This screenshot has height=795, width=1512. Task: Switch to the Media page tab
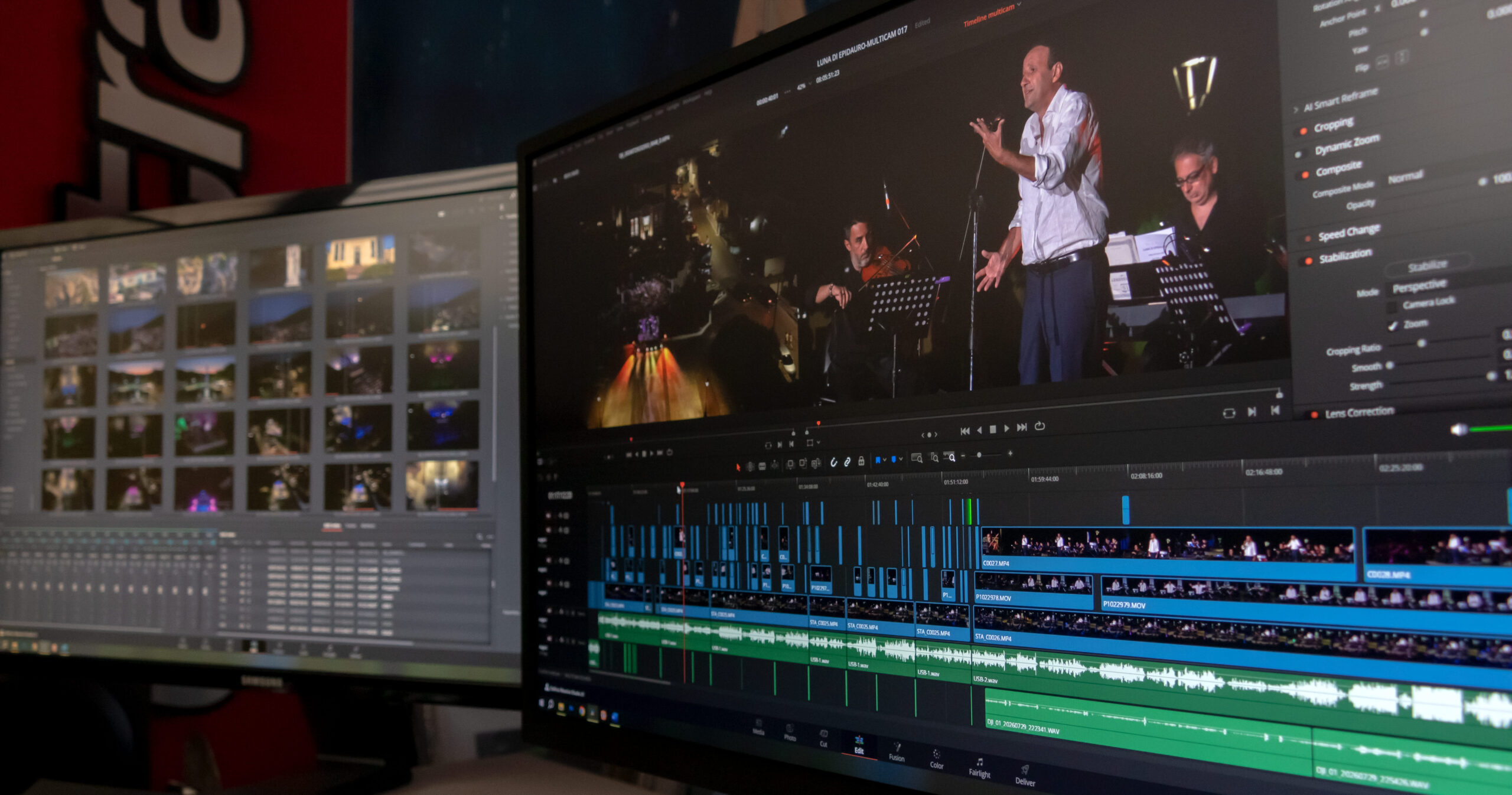pyautogui.click(x=759, y=727)
